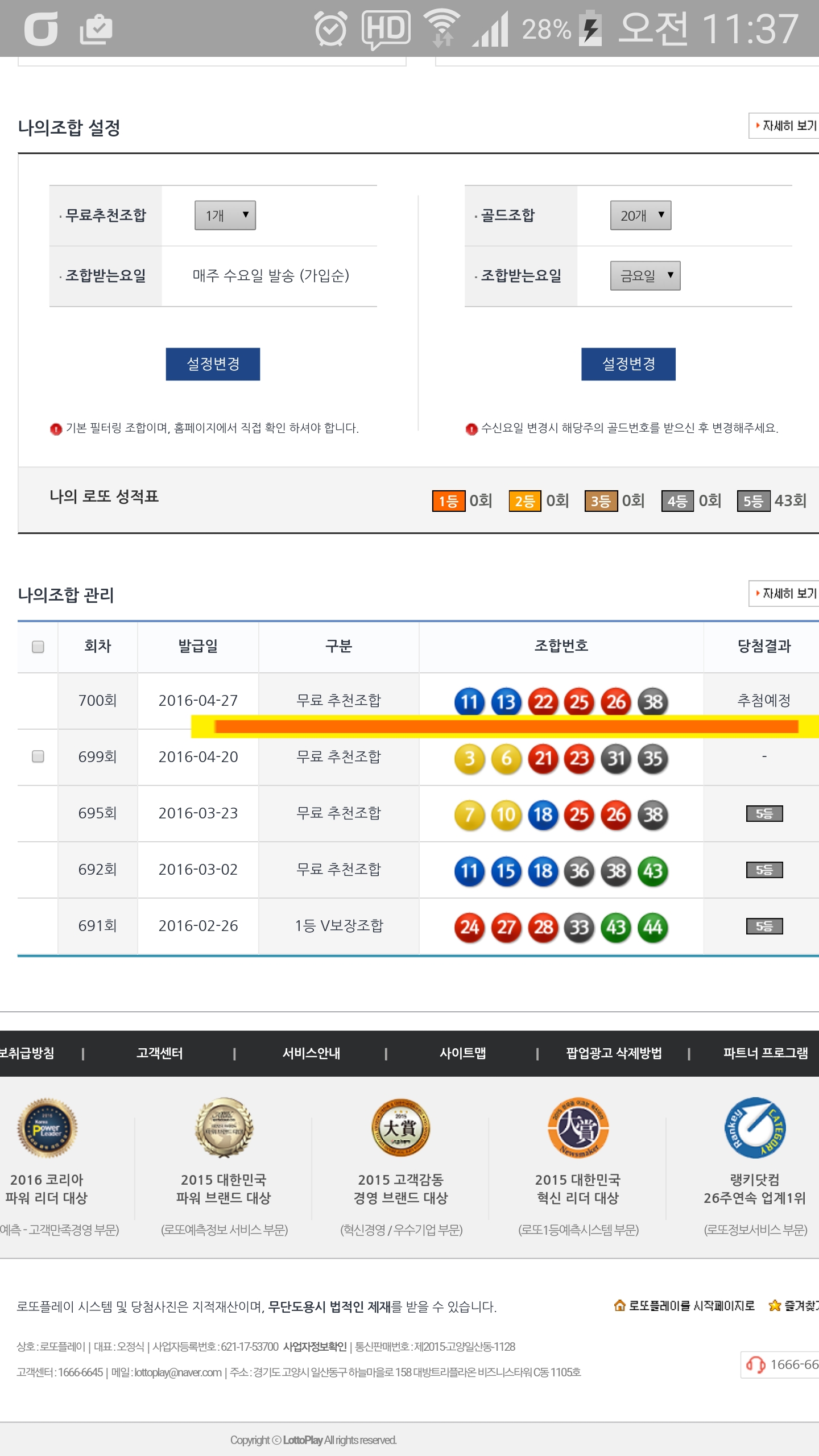Click the 2015 혁신 리더 대상 Newsmaker emblem
Image resolution: width=819 pixels, height=1456 pixels.
pos(578,1127)
